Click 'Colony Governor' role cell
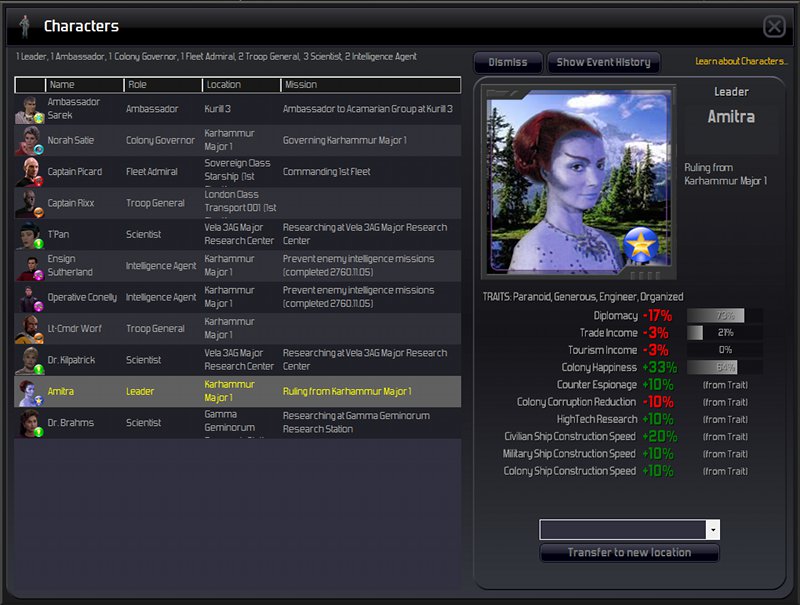The image size is (800, 605). (x=160, y=140)
